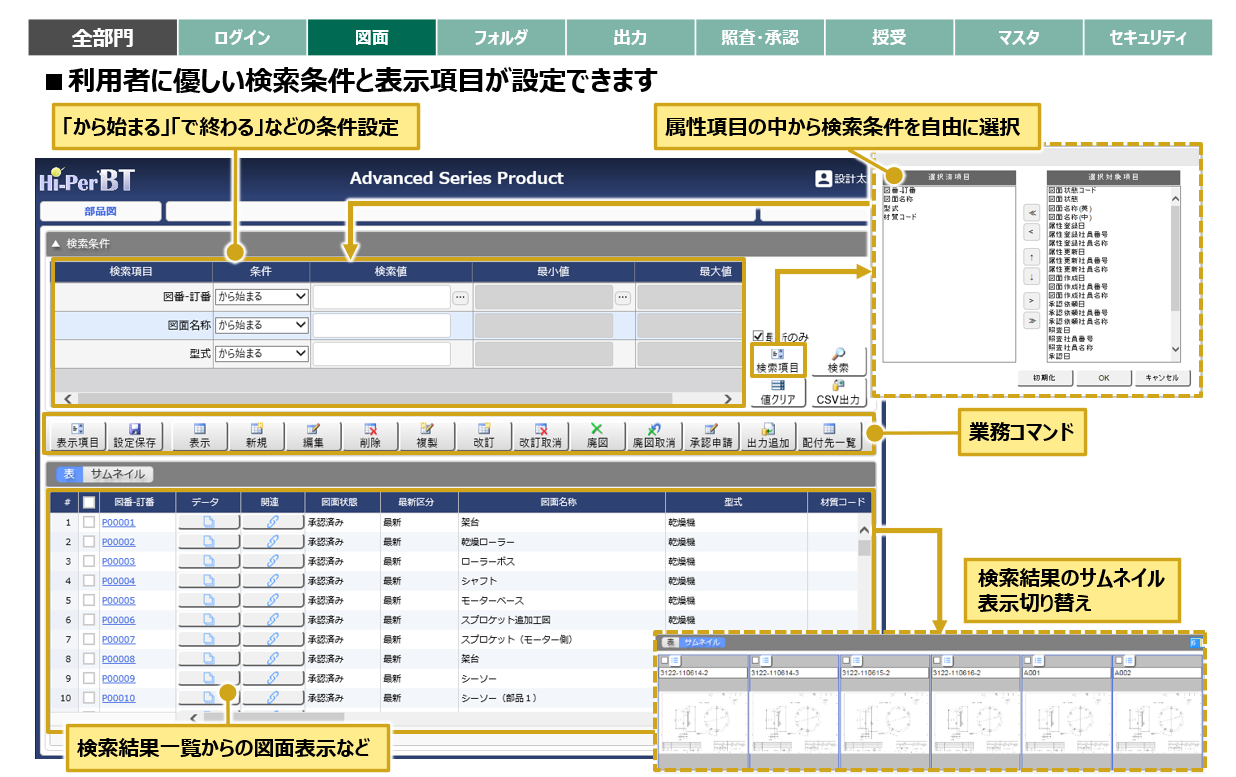The height and width of the screenshot is (777, 1236).
Task: Click the 設定保存 floppy disk icon
Action: [x=134, y=428]
